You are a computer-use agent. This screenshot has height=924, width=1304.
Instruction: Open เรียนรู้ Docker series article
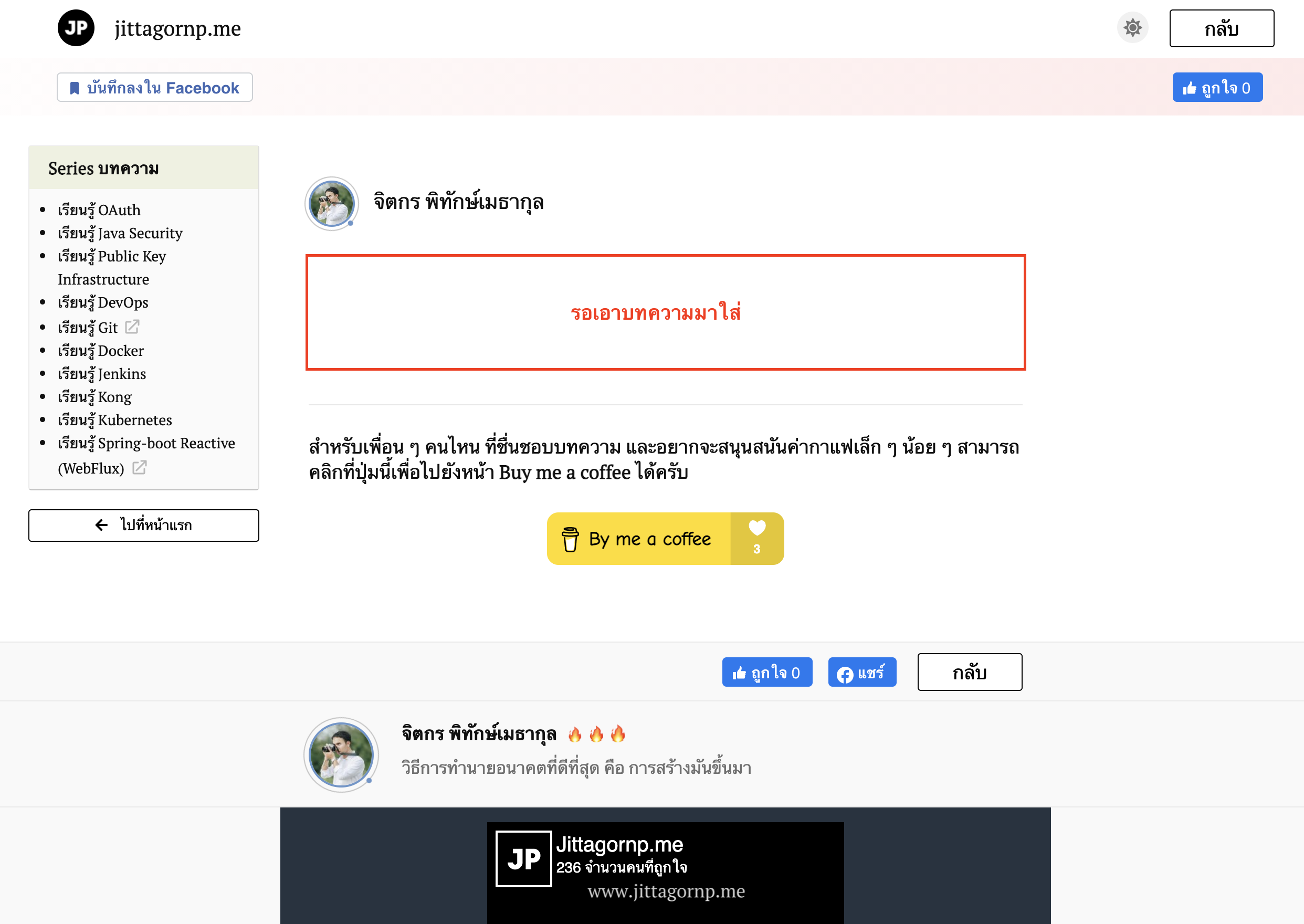[x=101, y=351]
